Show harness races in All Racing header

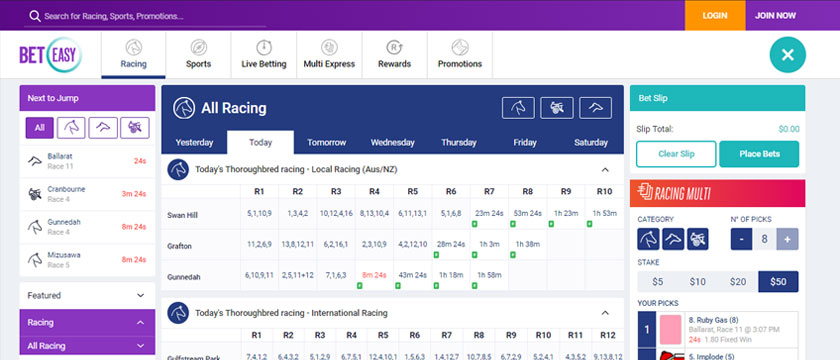pyautogui.click(x=557, y=108)
